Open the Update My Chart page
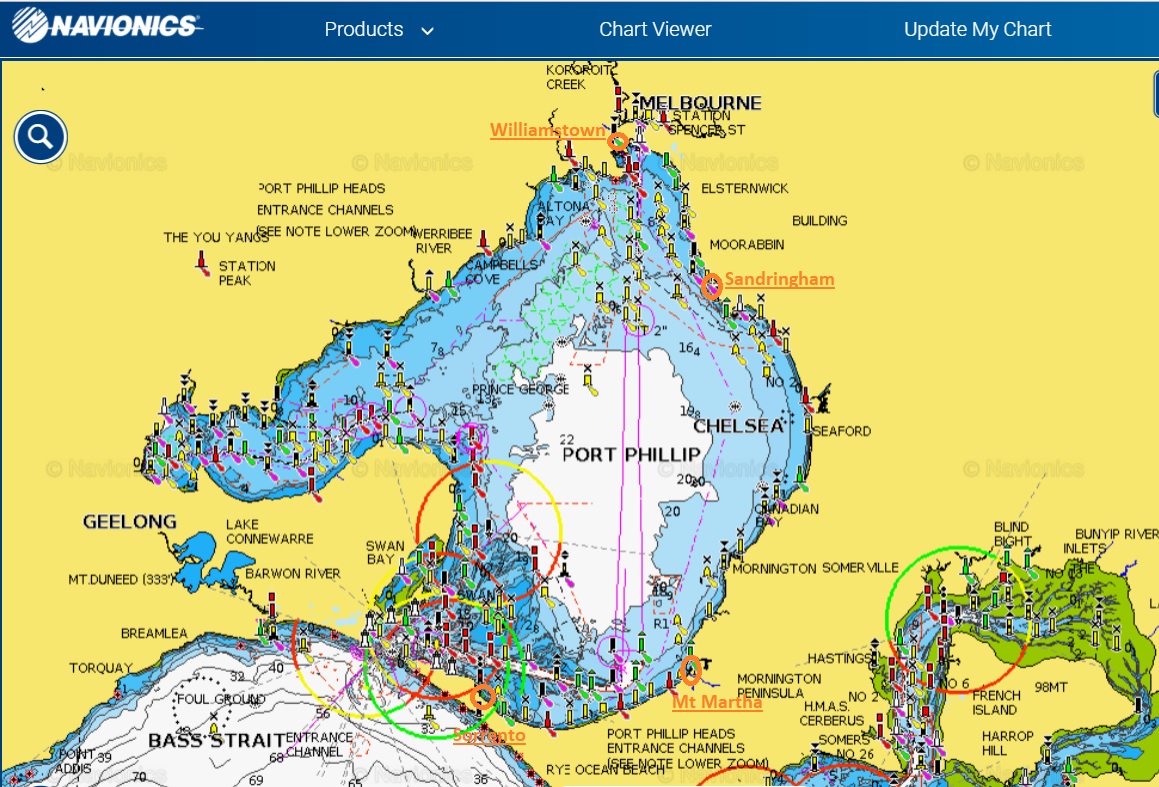Viewport: 1159px width, 787px height. pos(977,30)
